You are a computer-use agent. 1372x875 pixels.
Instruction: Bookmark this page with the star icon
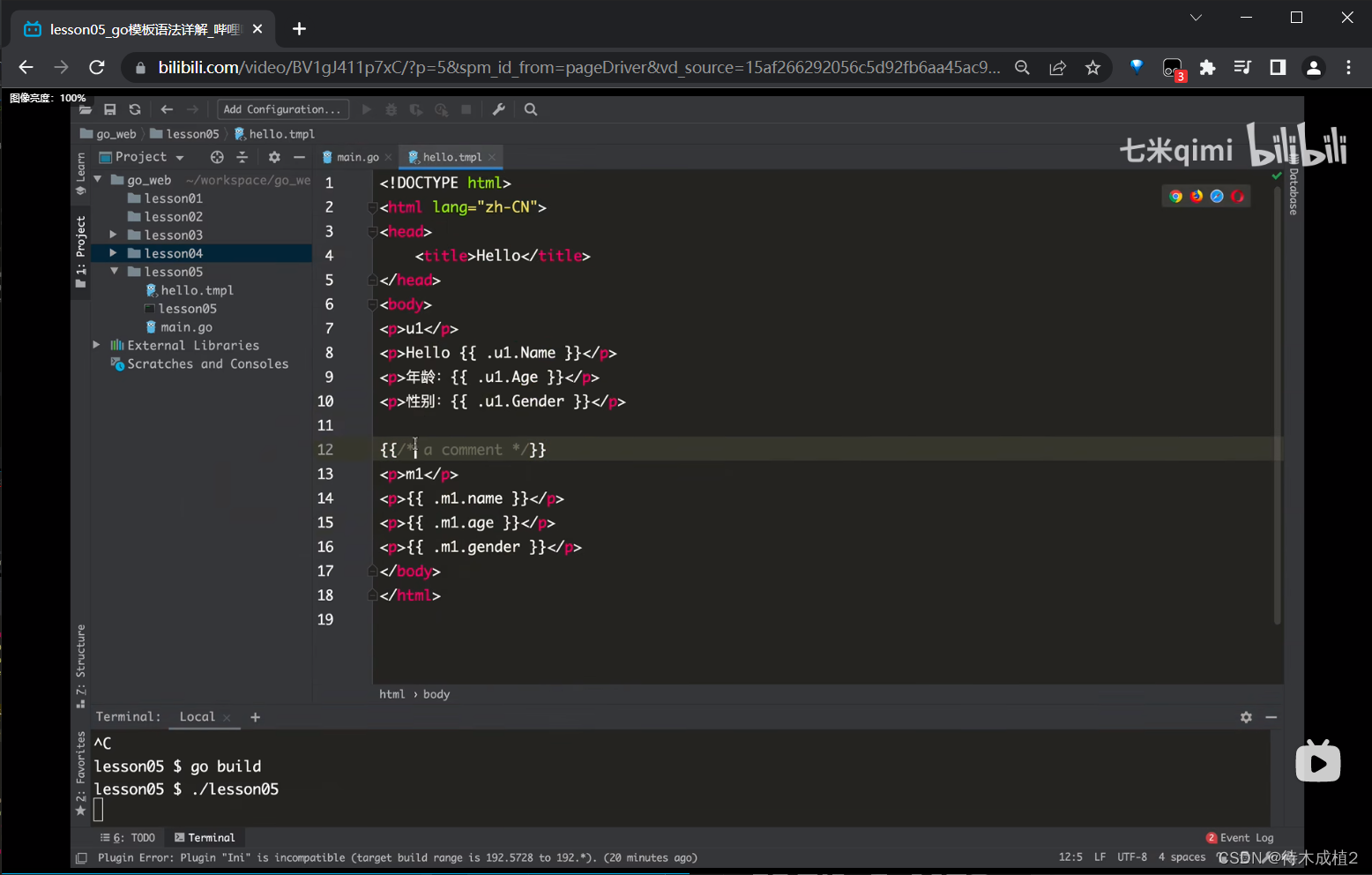1092,68
